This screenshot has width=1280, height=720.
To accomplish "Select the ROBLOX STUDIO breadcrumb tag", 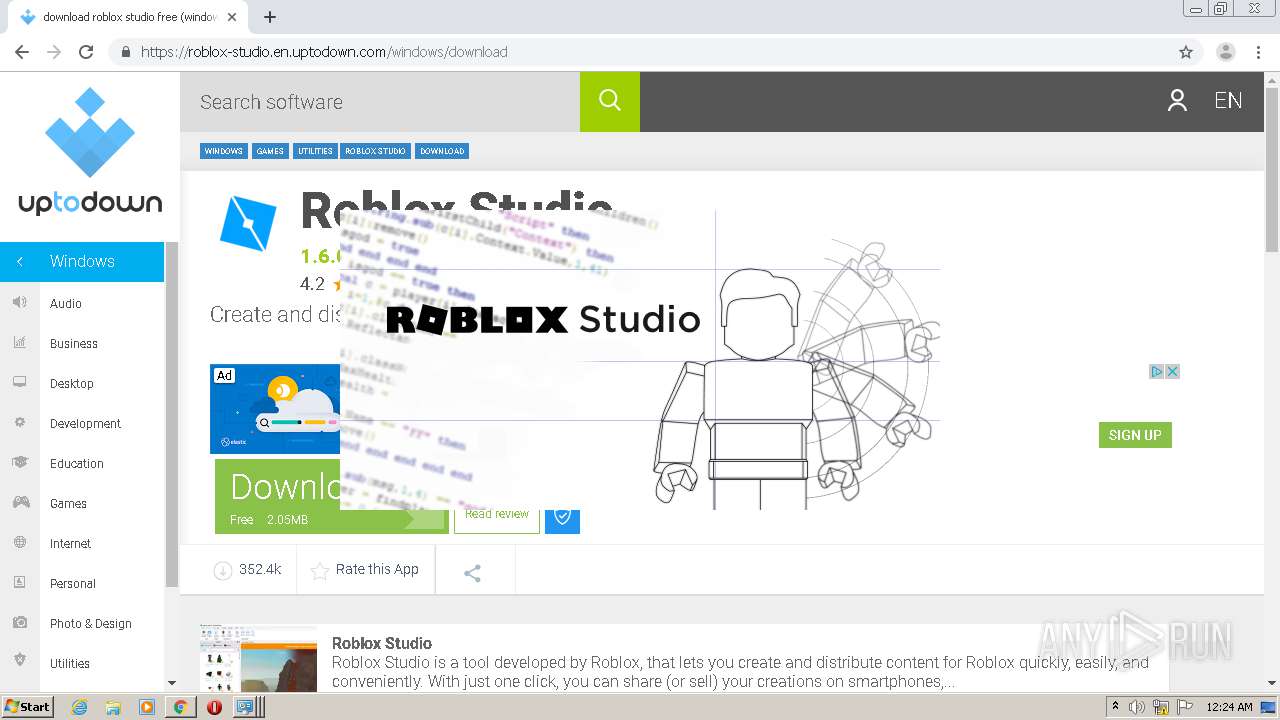I will point(375,151).
